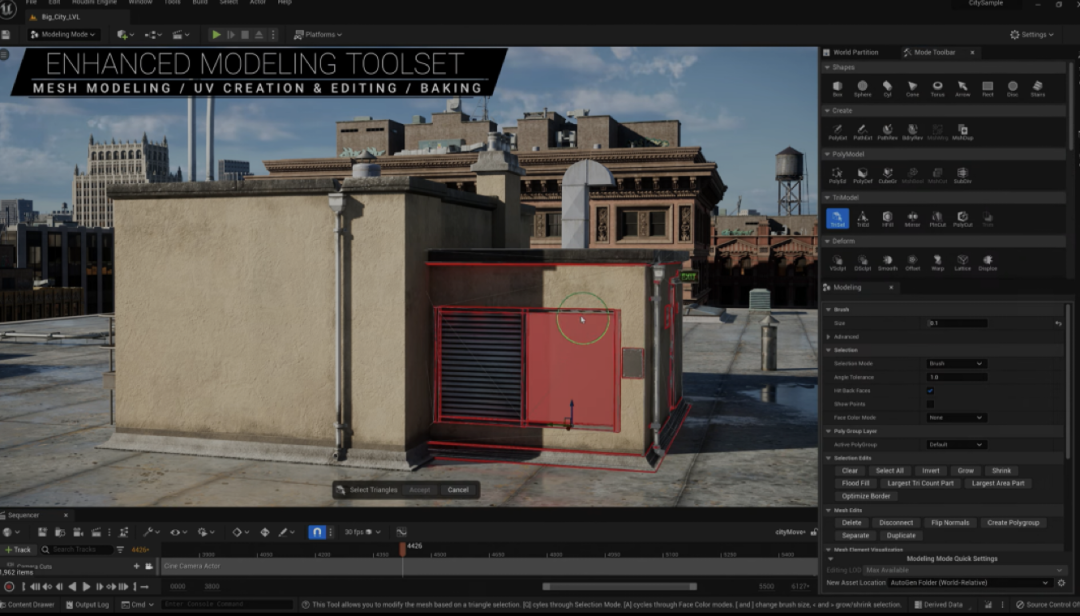Click the green Play level button
The image size is (1080, 616).
pyautogui.click(x=216, y=34)
